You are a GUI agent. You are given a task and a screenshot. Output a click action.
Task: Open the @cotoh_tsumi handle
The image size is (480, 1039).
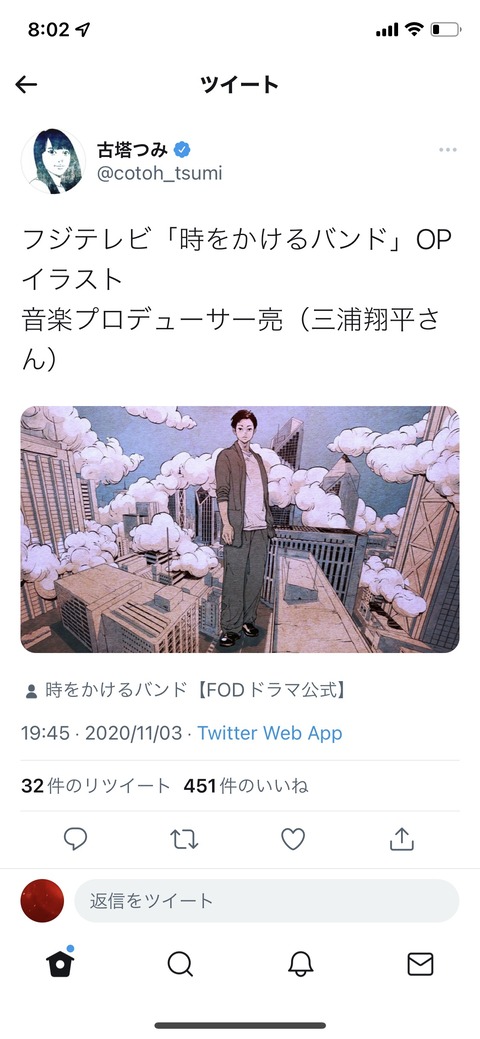tap(159, 174)
